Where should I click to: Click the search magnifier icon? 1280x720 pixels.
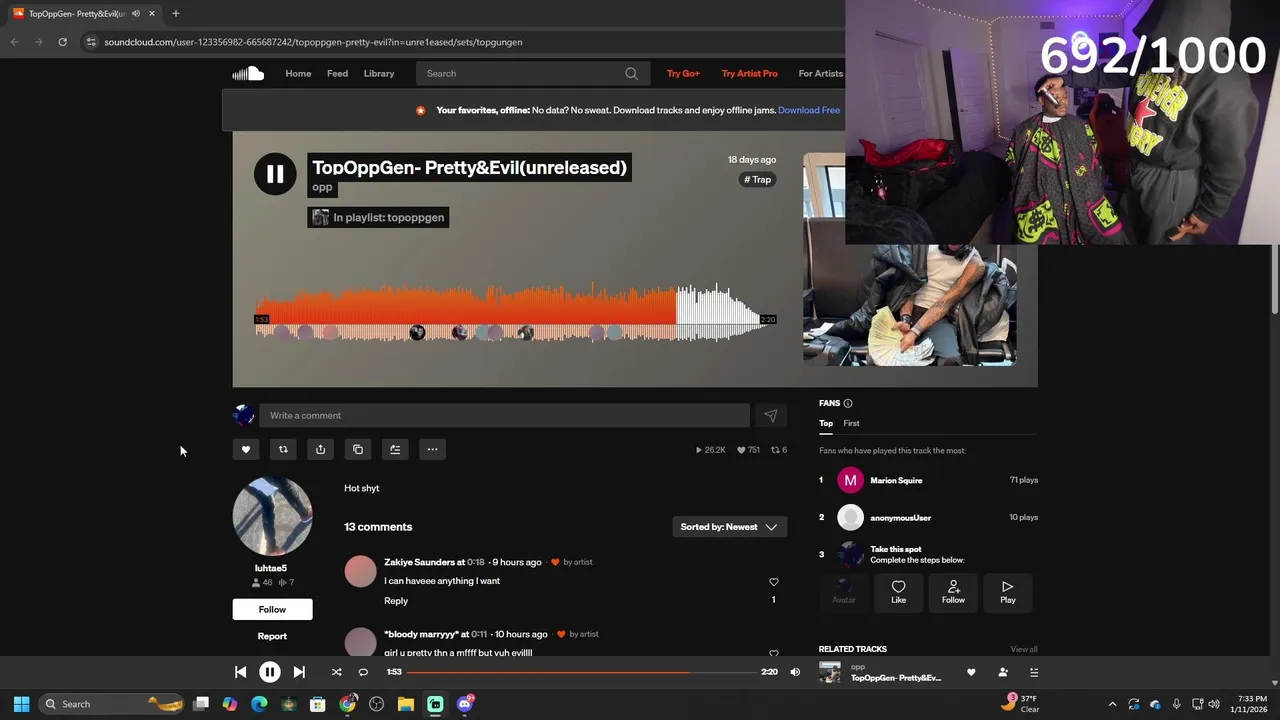tap(631, 73)
